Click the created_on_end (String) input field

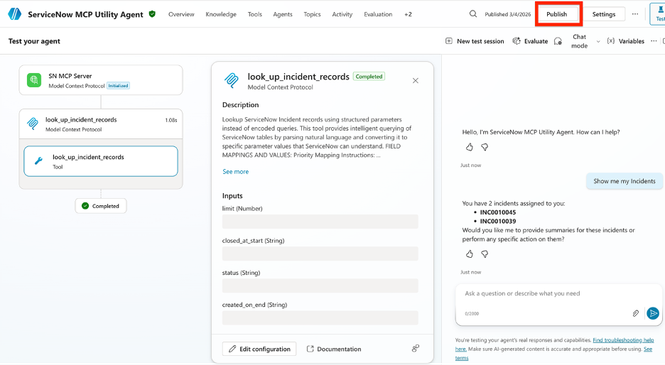(x=320, y=318)
